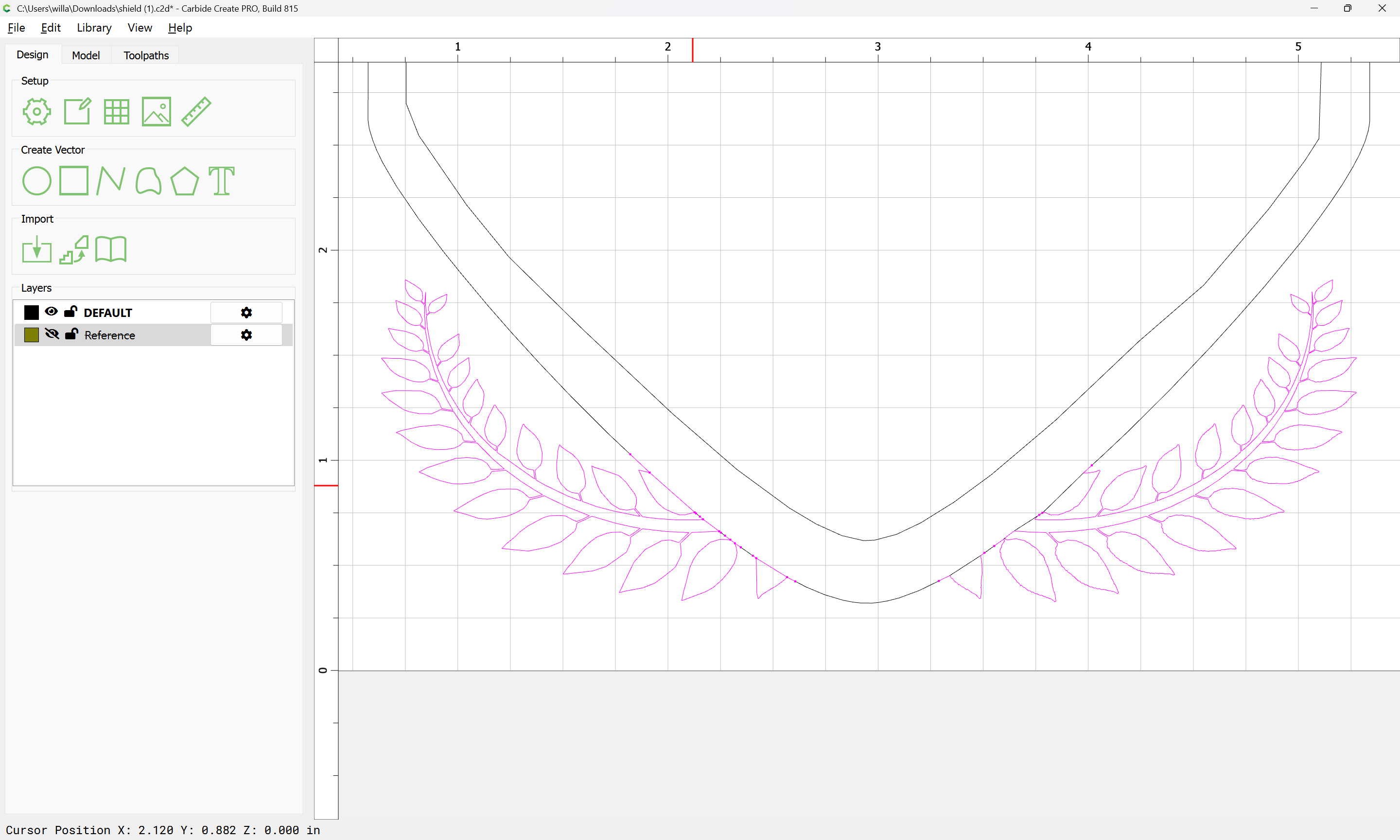Select the Curve drawing tool
The width and height of the screenshot is (1400, 840).
click(x=148, y=181)
